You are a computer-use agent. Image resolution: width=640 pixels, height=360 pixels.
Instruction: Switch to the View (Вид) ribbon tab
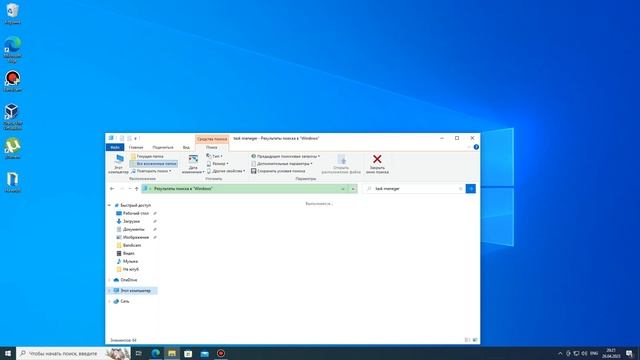click(x=186, y=147)
